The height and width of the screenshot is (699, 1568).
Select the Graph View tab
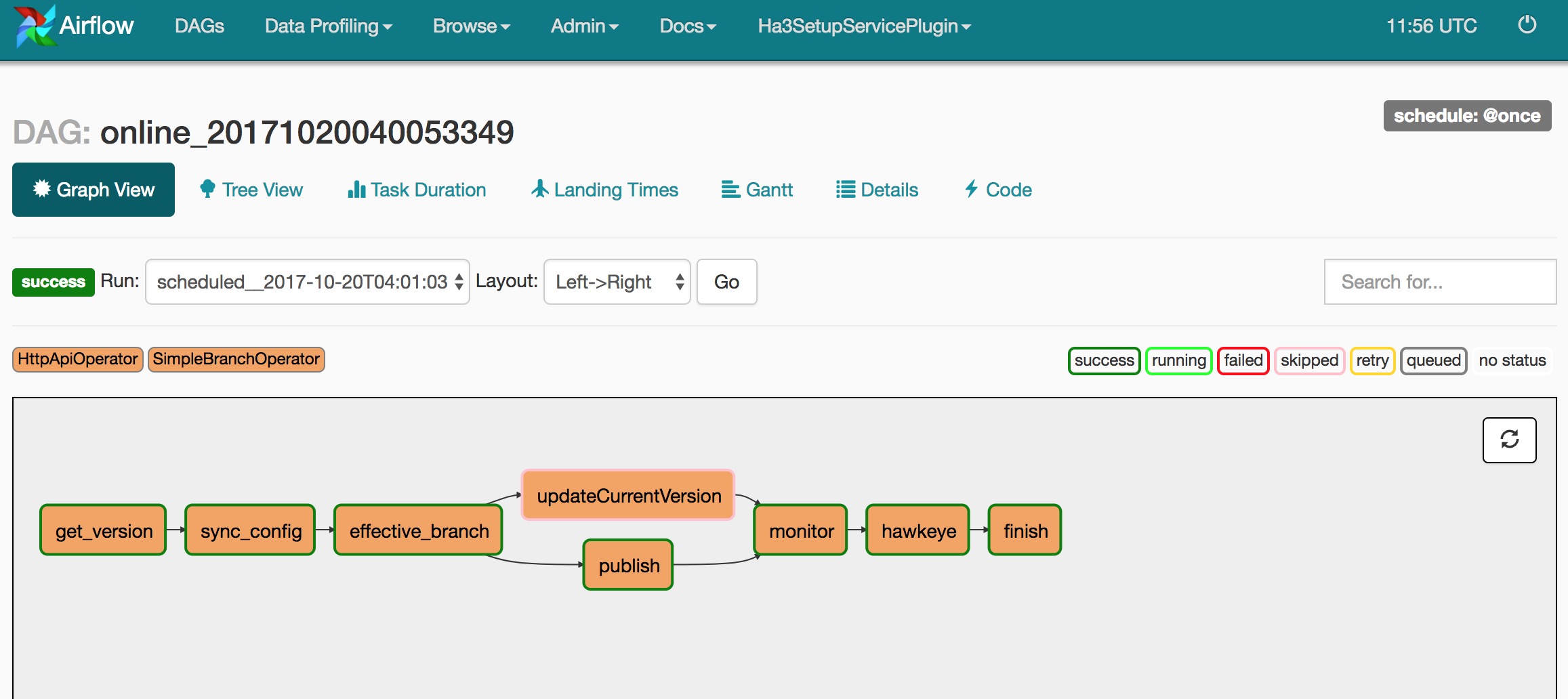94,190
